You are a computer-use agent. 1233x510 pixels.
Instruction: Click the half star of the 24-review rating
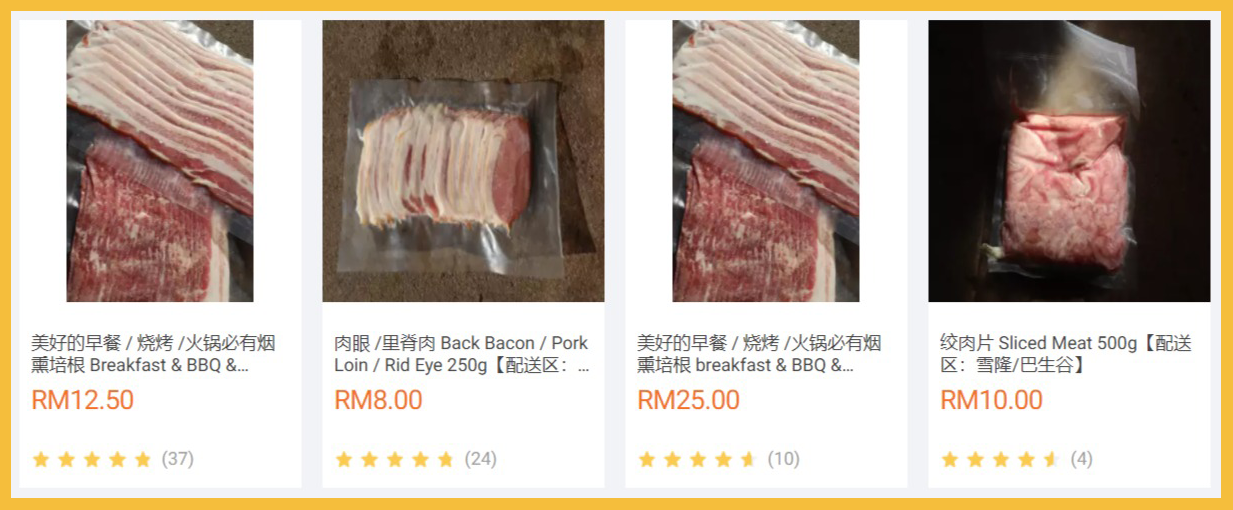coord(446,460)
